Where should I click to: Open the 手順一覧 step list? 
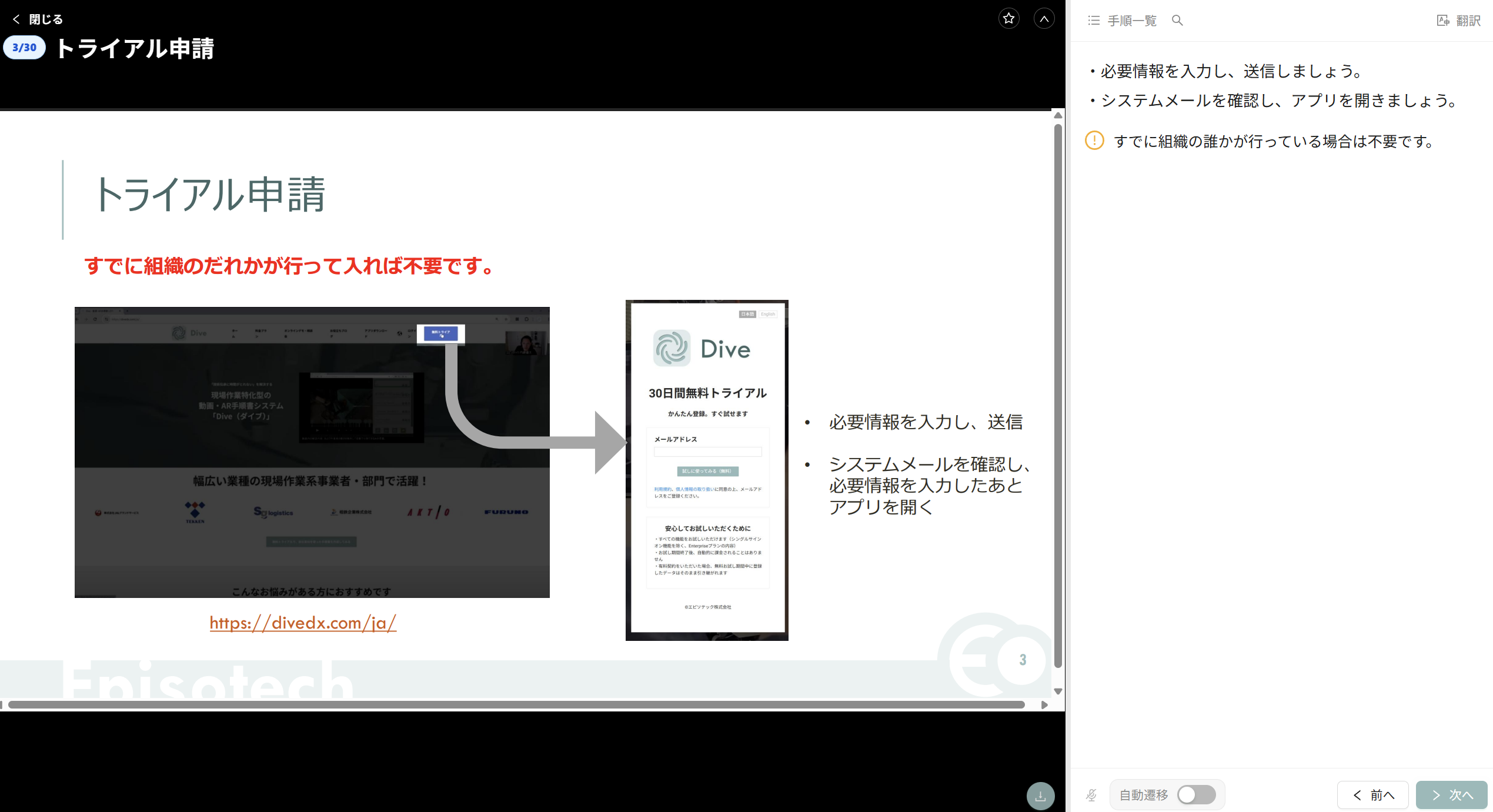(1122, 21)
